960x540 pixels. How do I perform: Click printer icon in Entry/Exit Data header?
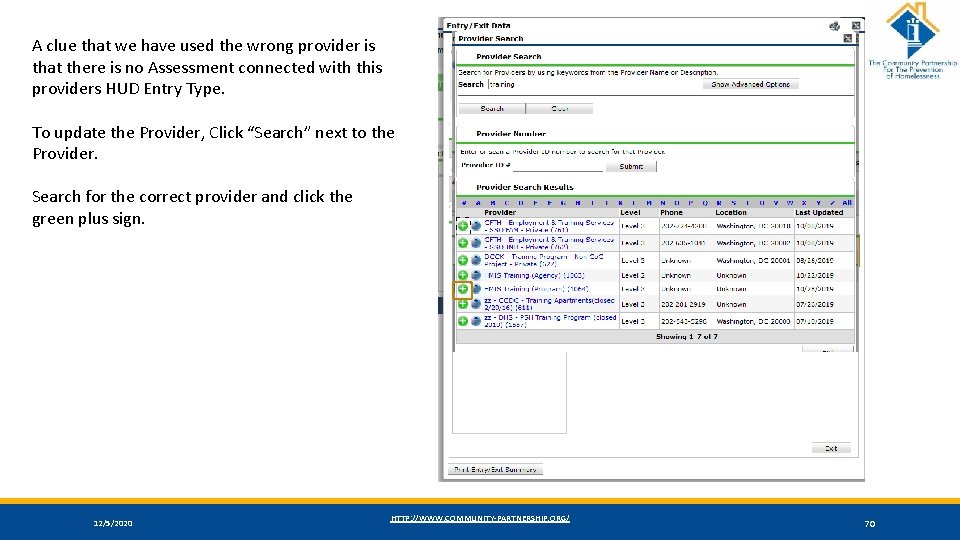click(x=834, y=26)
